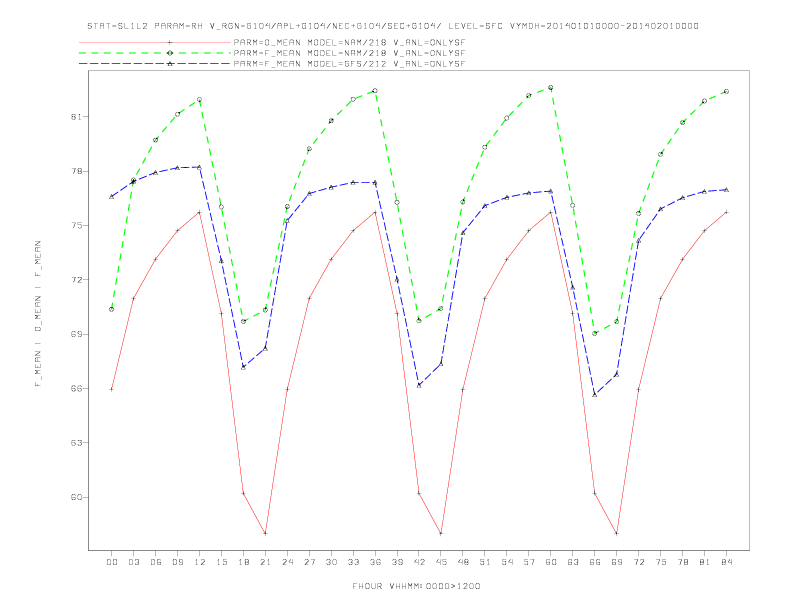This screenshot has width=792, height=612.
Task: Click y-axis tick label 69
Action: pyautogui.click(x=76, y=334)
